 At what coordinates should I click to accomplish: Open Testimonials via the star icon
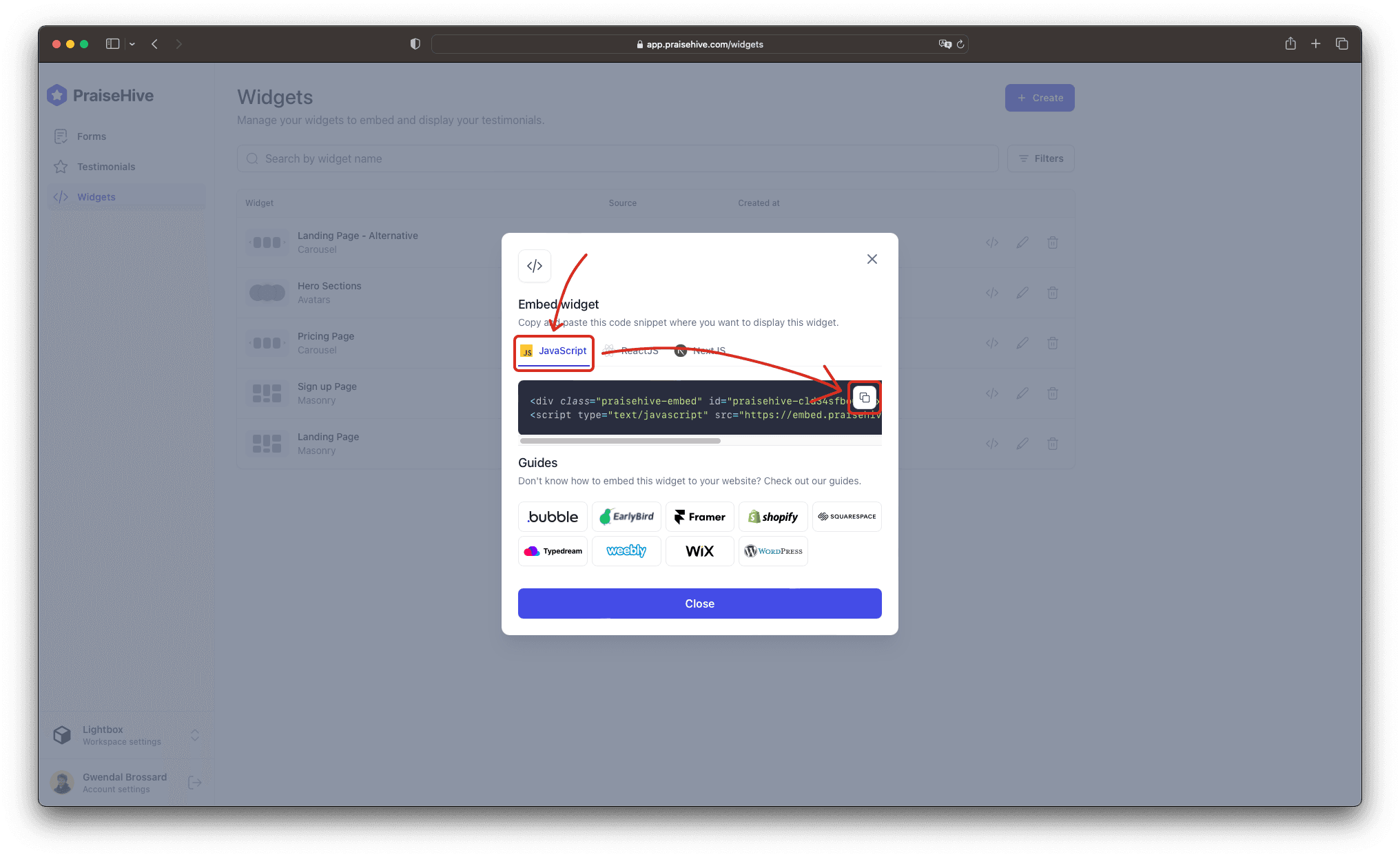61,166
